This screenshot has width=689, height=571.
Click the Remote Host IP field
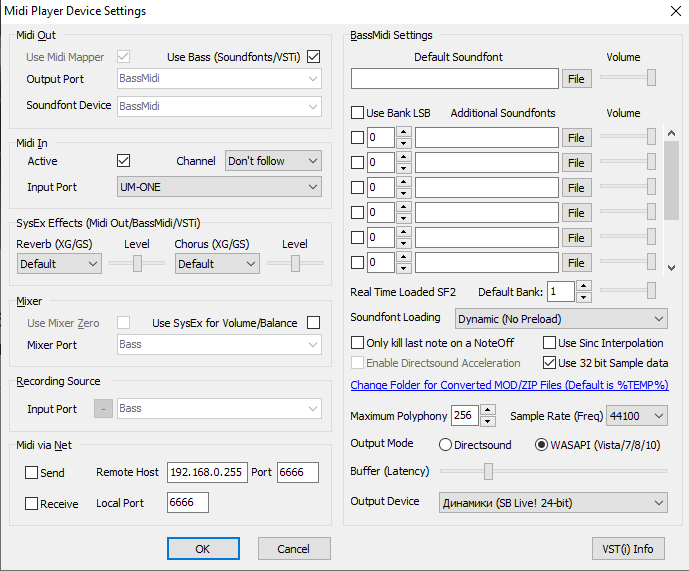pos(207,473)
